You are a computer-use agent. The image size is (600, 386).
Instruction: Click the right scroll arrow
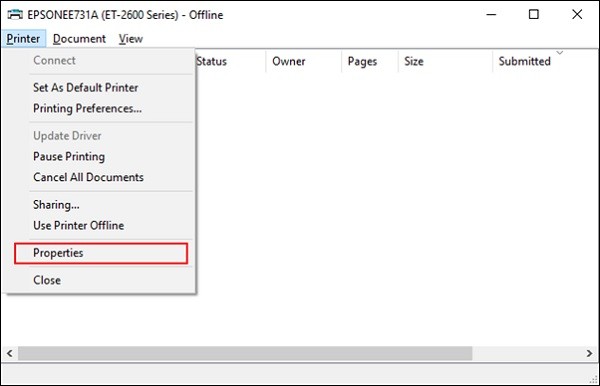click(590, 353)
